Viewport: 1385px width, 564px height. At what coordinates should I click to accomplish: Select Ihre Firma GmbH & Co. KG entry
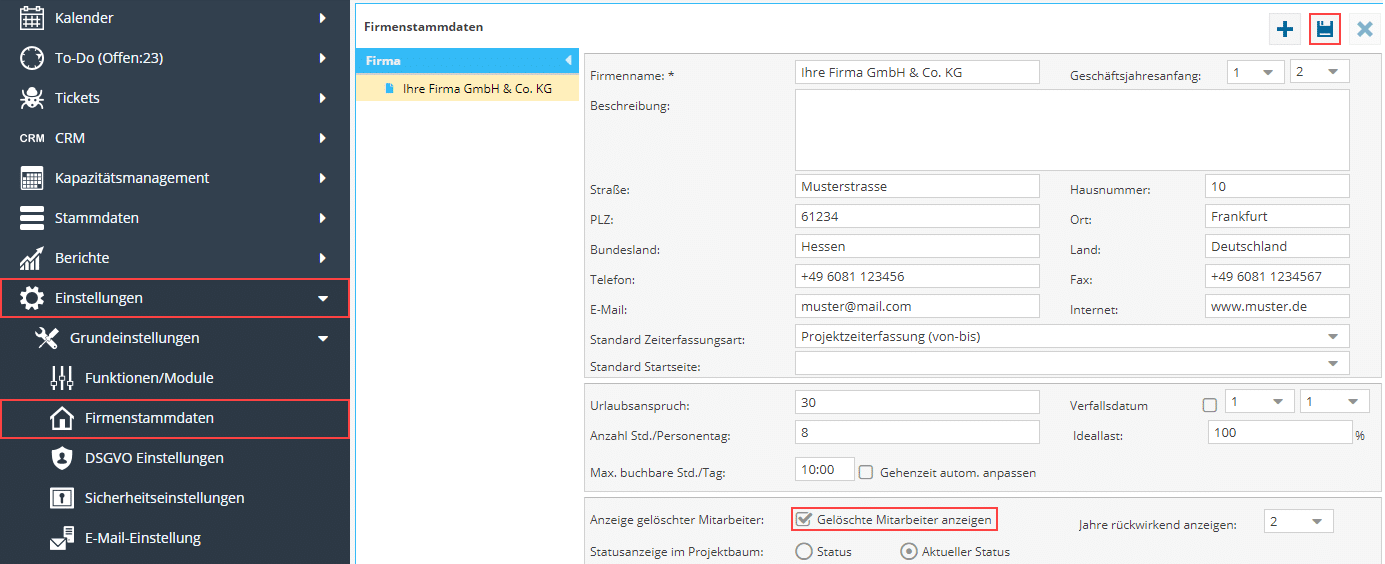point(476,89)
